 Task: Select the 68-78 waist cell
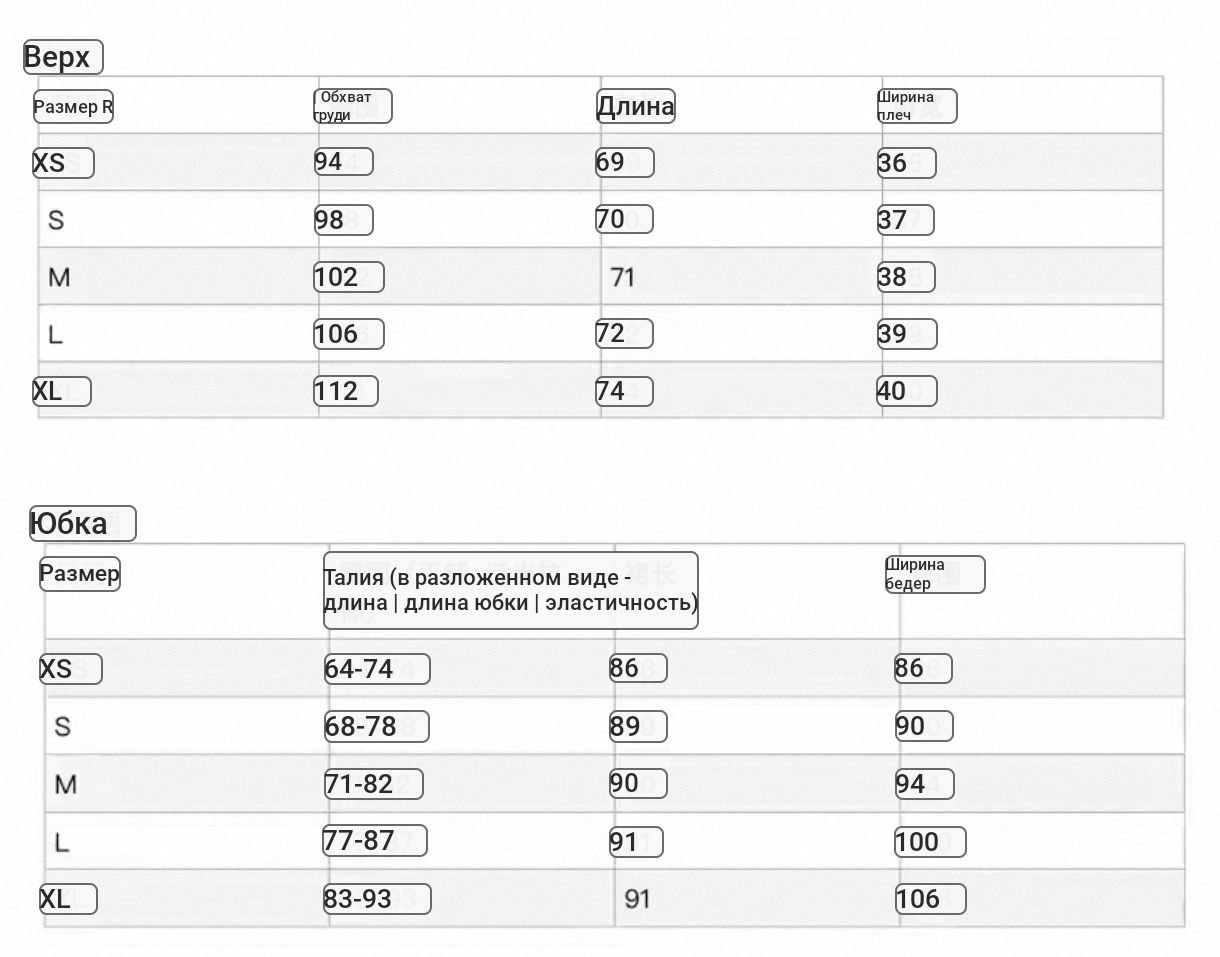[x=375, y=726]
